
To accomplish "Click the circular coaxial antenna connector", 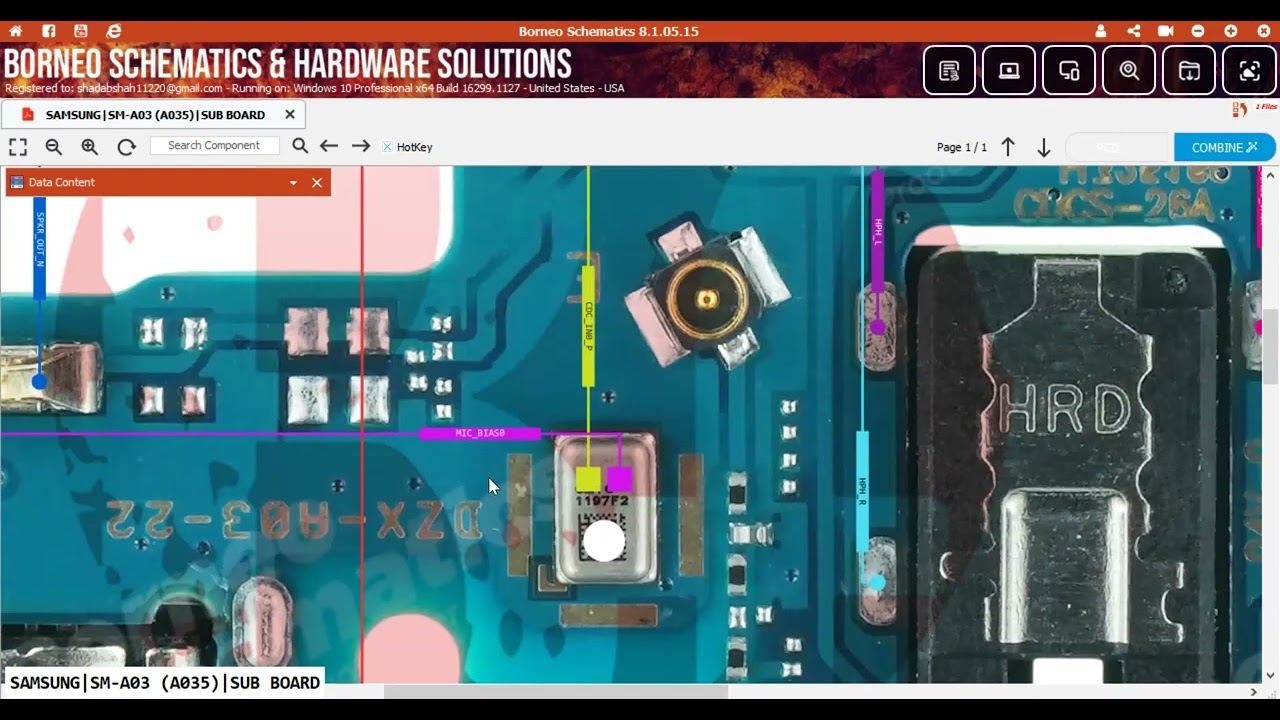I will point(707,298).
